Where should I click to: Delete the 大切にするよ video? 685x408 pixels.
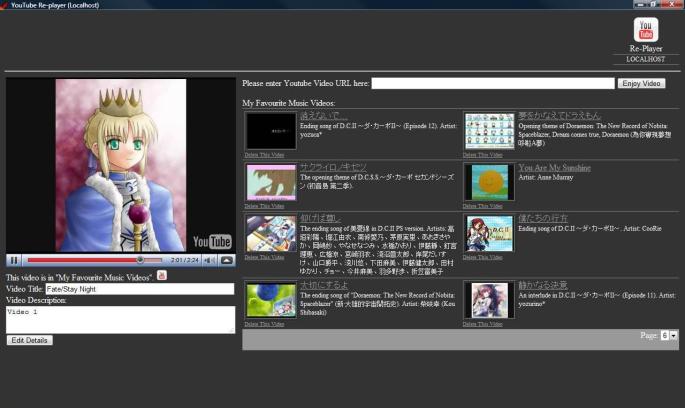[264, 324]
